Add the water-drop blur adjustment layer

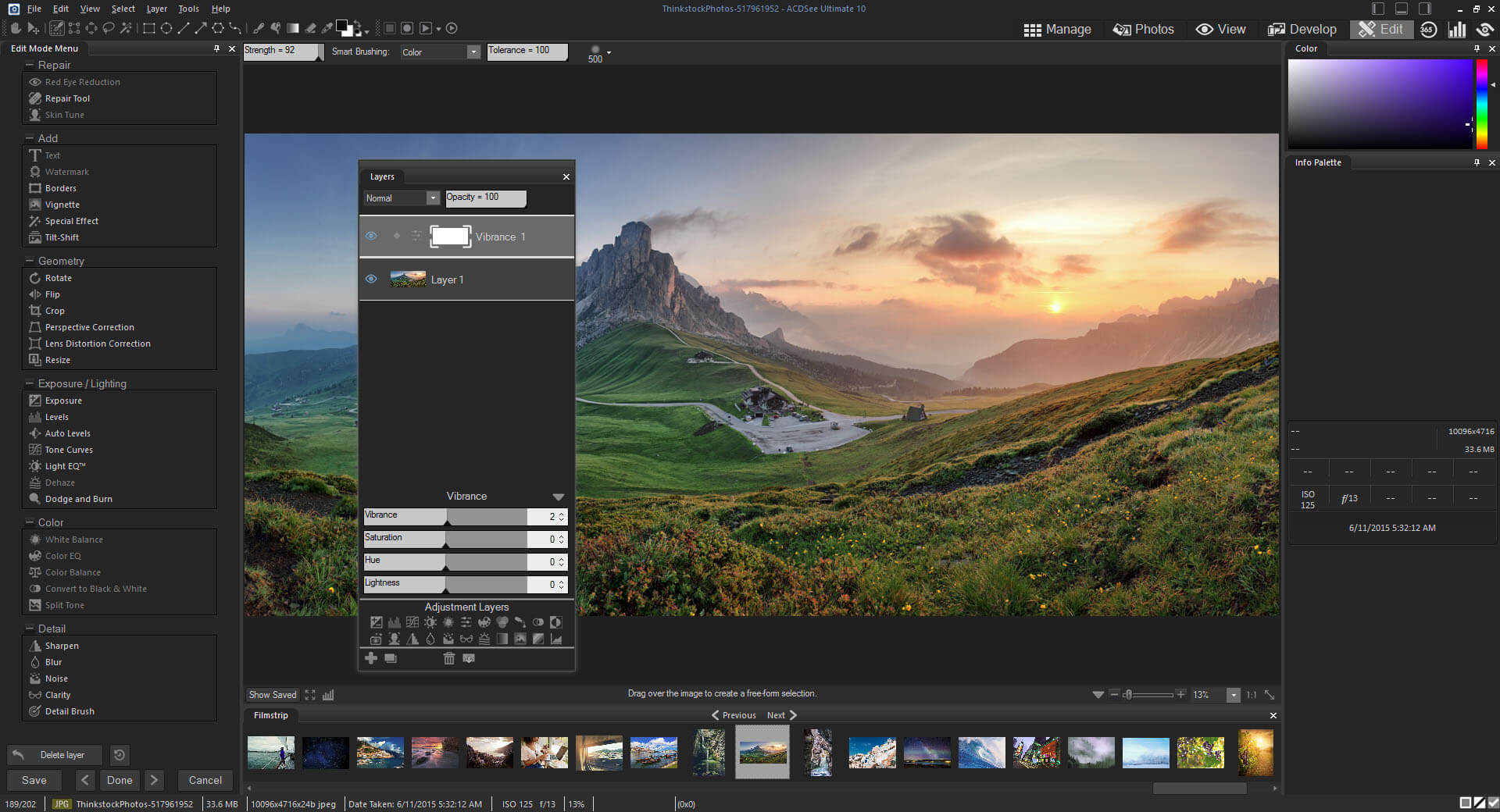point(430,639)
